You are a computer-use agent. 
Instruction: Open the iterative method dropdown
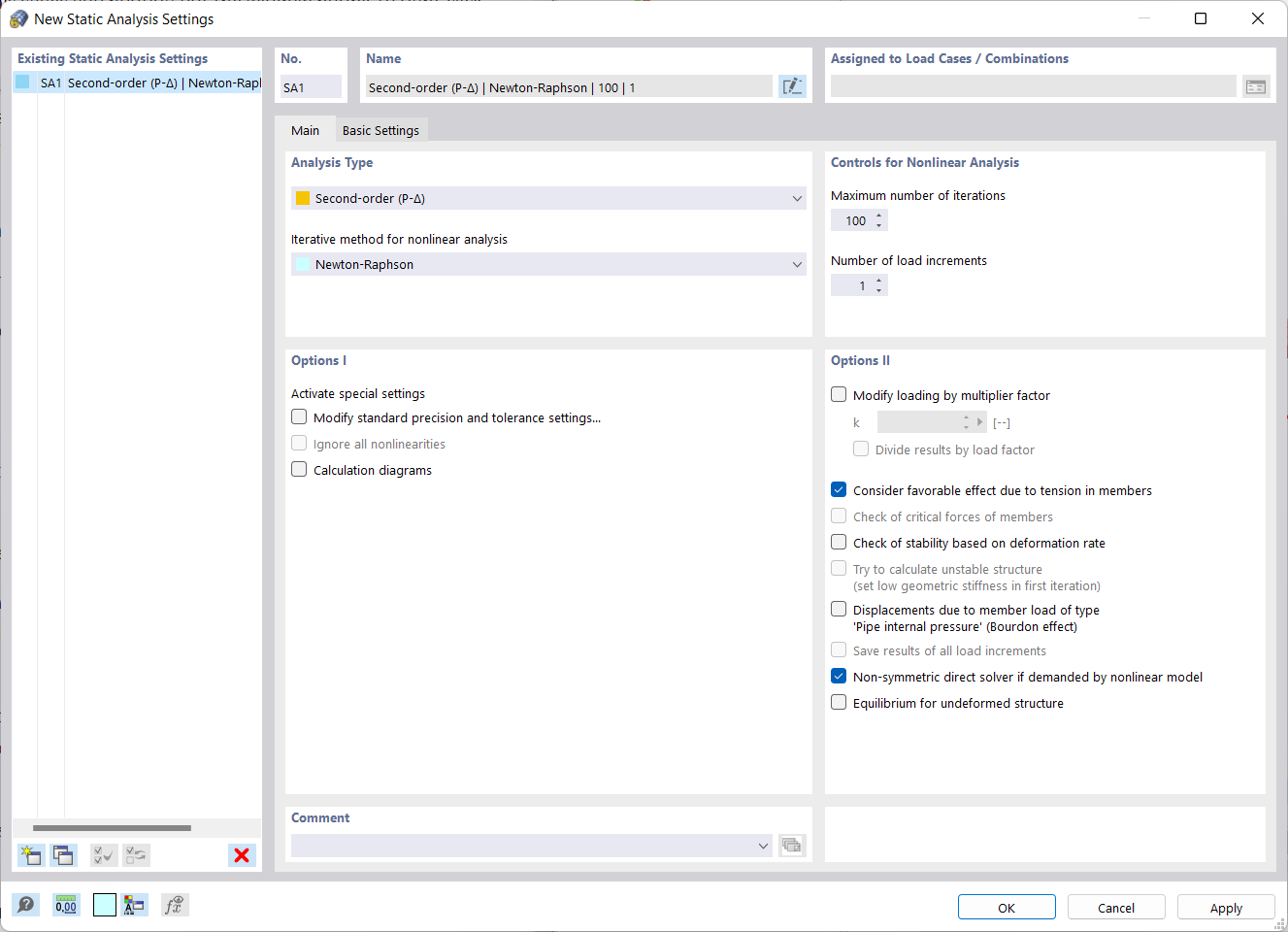796,264
